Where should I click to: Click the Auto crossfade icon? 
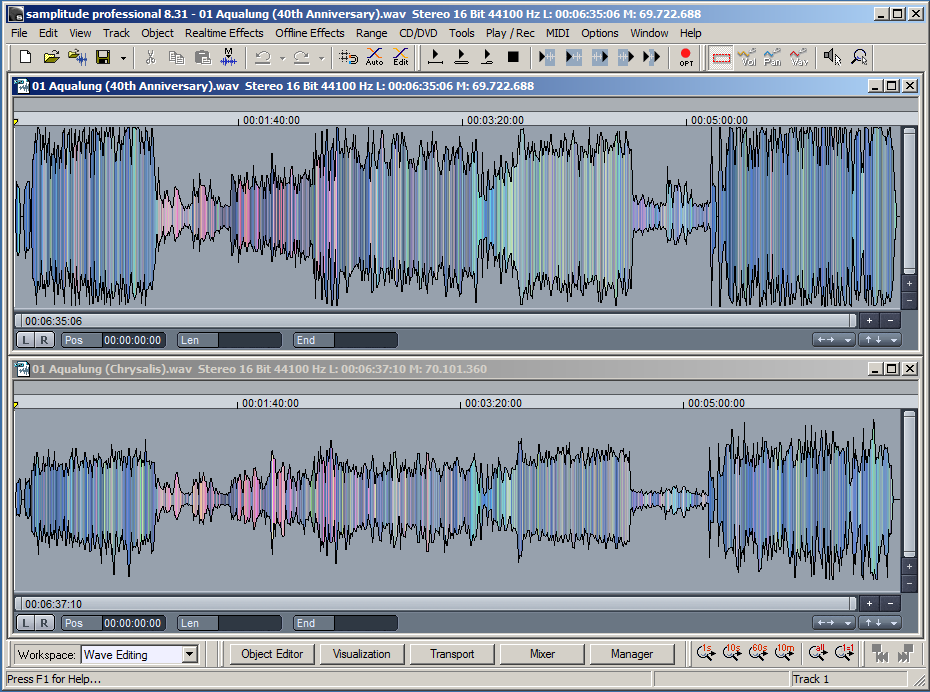point(374,57)
